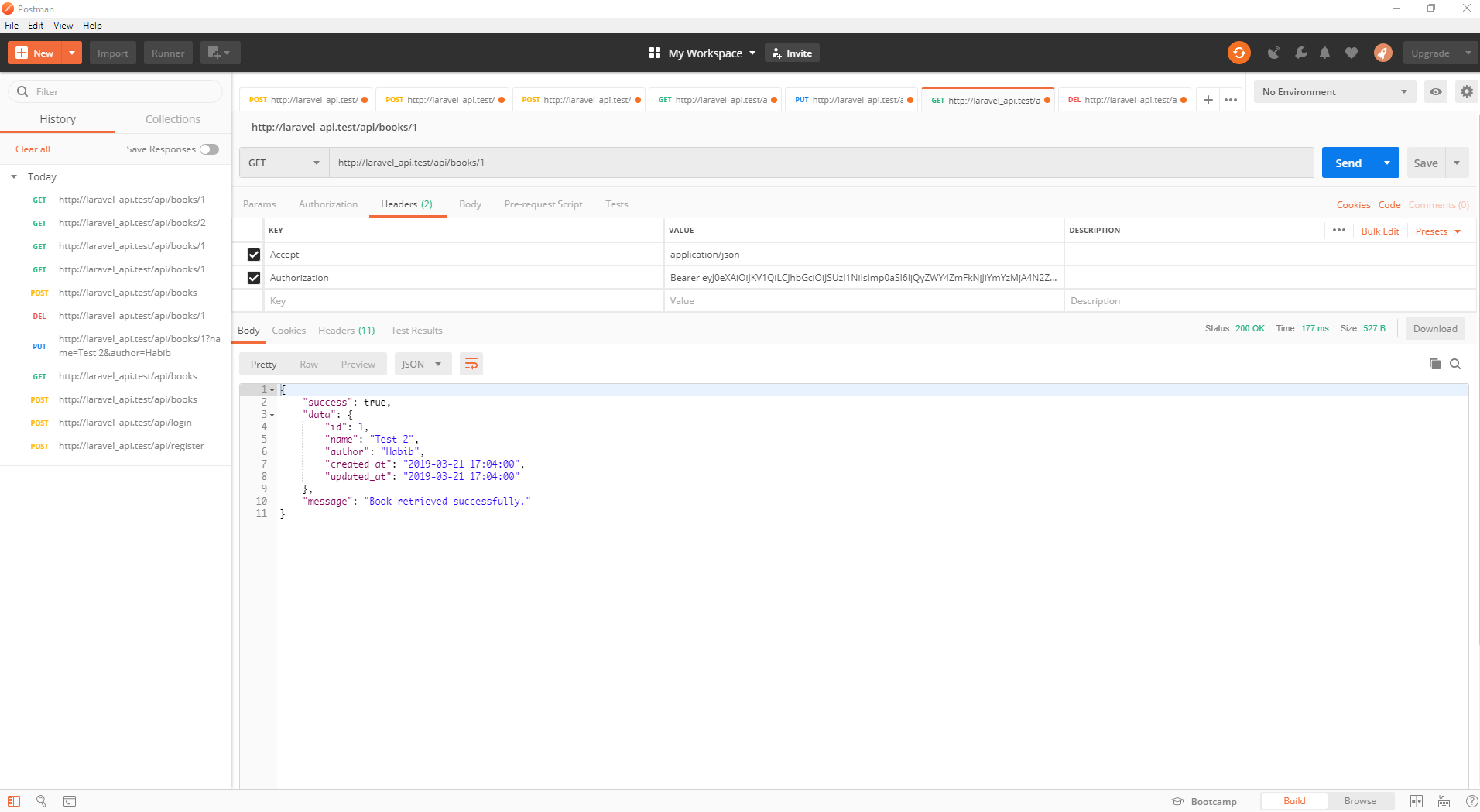Open the interceptor satellite icon

1273,53
